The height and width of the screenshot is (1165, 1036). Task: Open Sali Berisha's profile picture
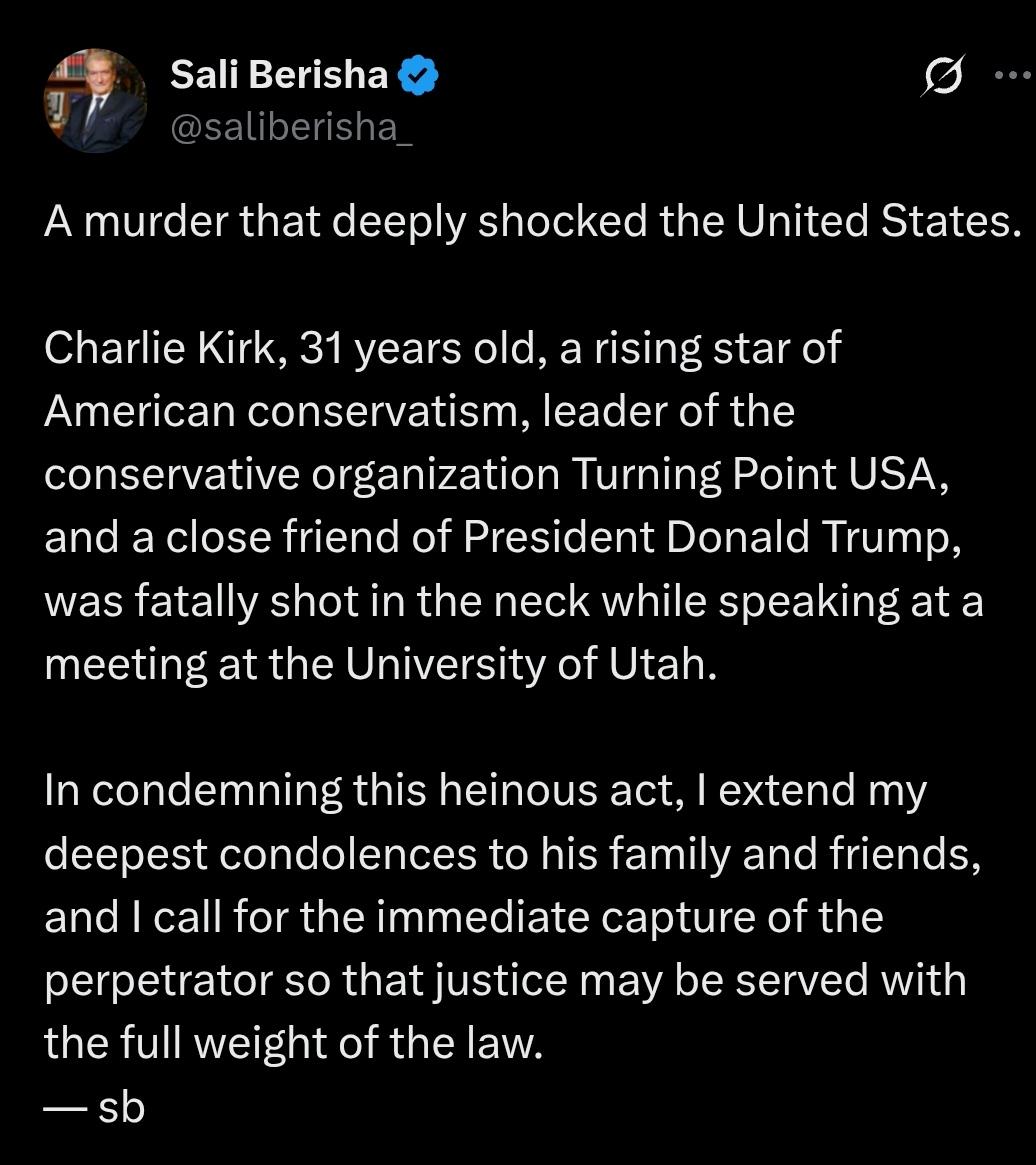[95, 100]
